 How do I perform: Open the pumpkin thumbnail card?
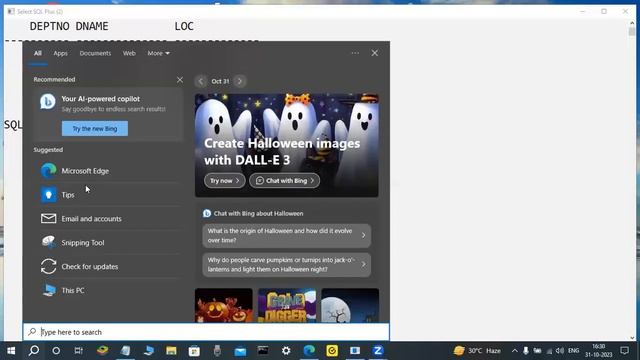[224, 305]
